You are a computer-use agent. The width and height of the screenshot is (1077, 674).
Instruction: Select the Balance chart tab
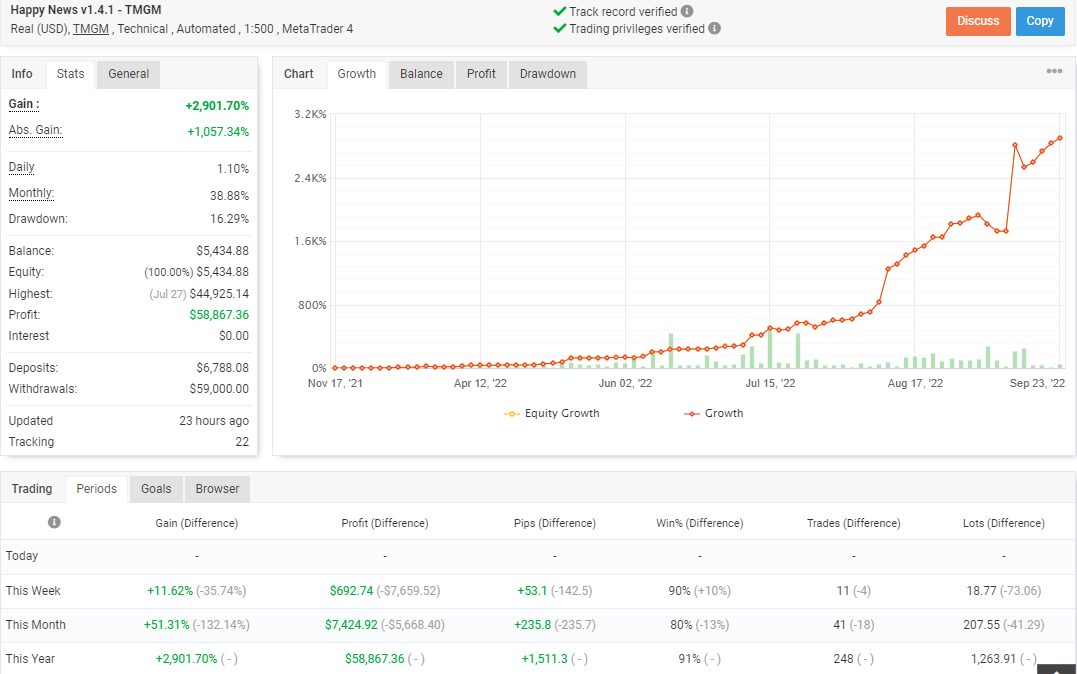(x=421, y=74)
